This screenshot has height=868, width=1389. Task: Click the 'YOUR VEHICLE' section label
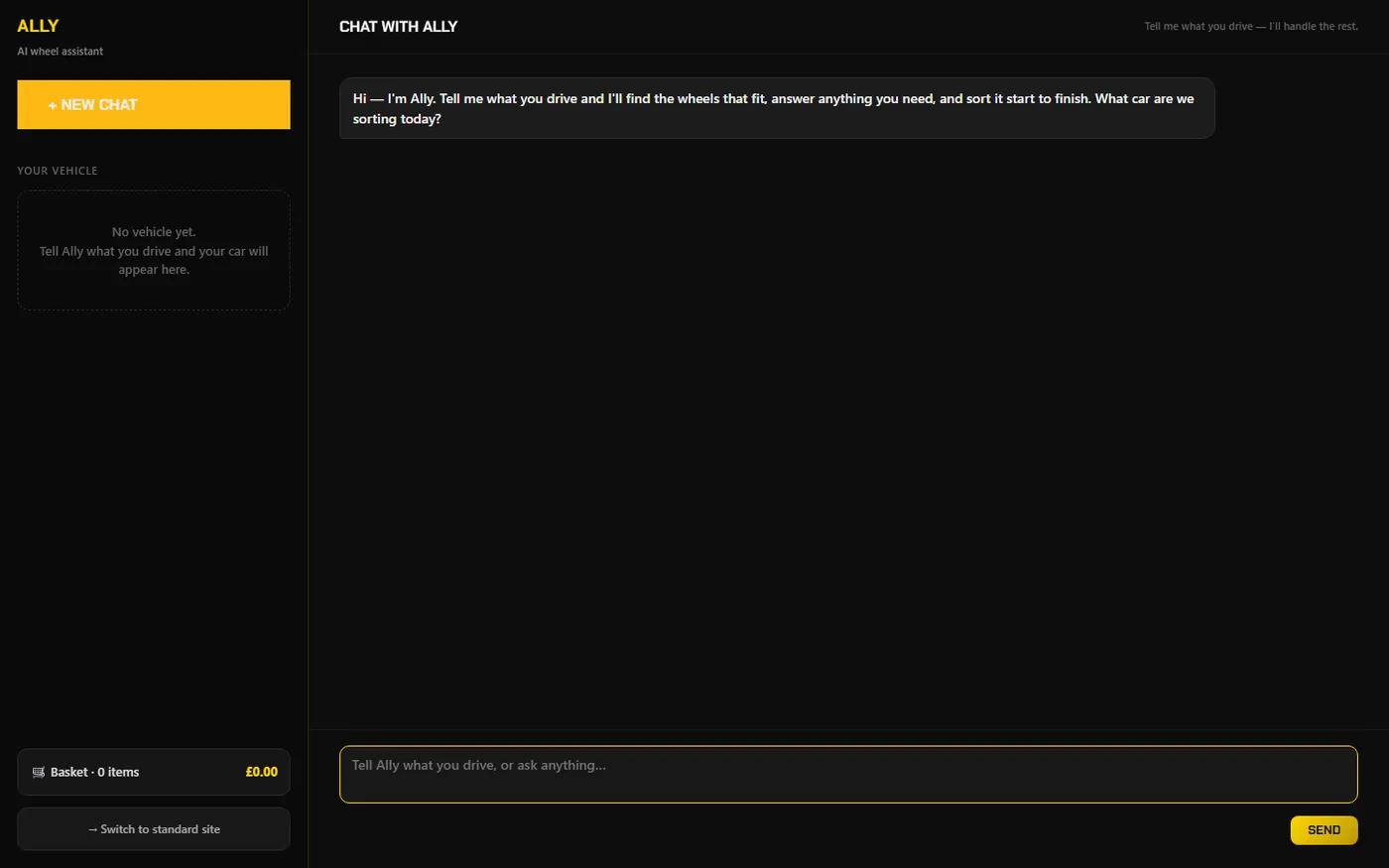[58, 171]
